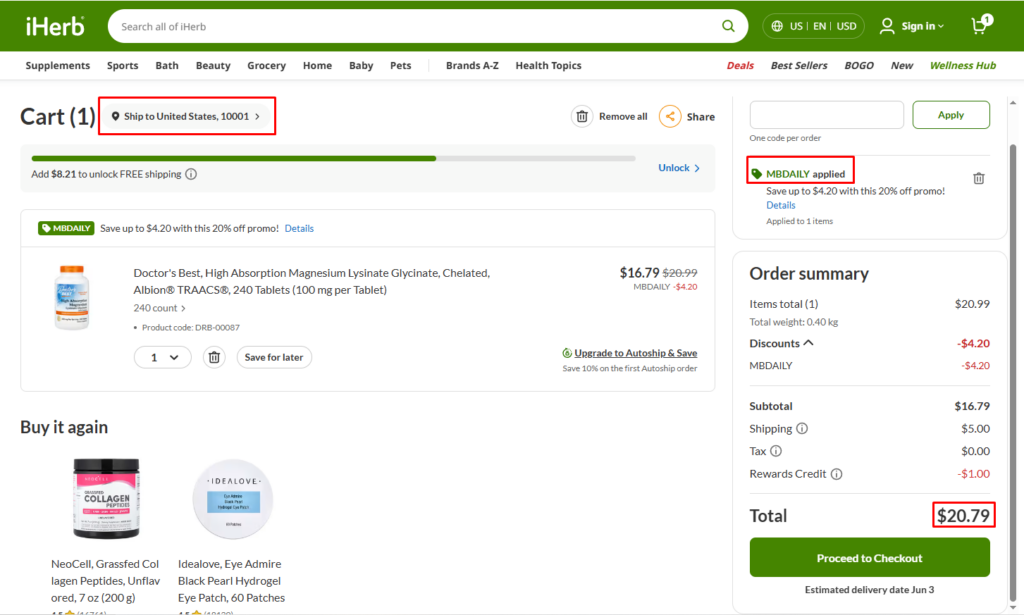Click the iHerb logo
Viewport: 1024px width, 615px height.
[x=55, y=26]
